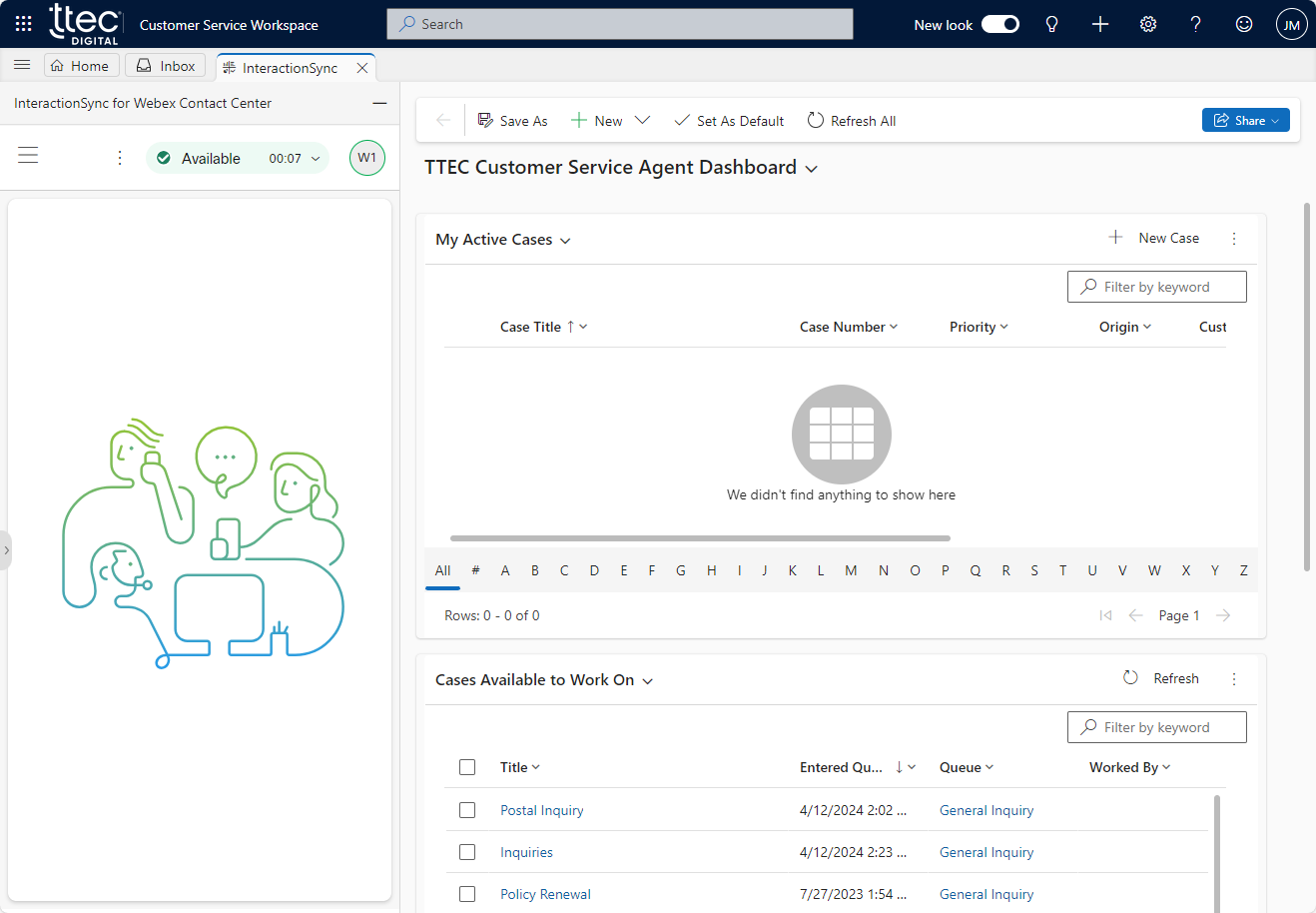
Task: Open the InteractionSync hamburger menu
Action: (28, 155)
